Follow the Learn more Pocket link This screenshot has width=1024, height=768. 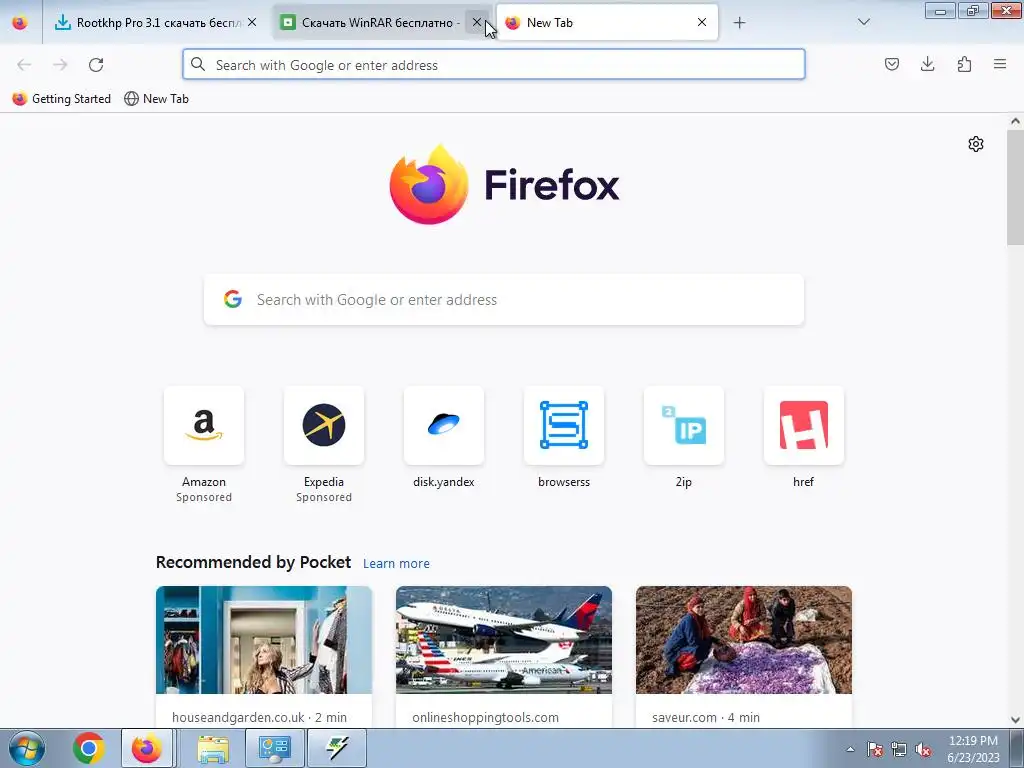(x=396, y=564)
